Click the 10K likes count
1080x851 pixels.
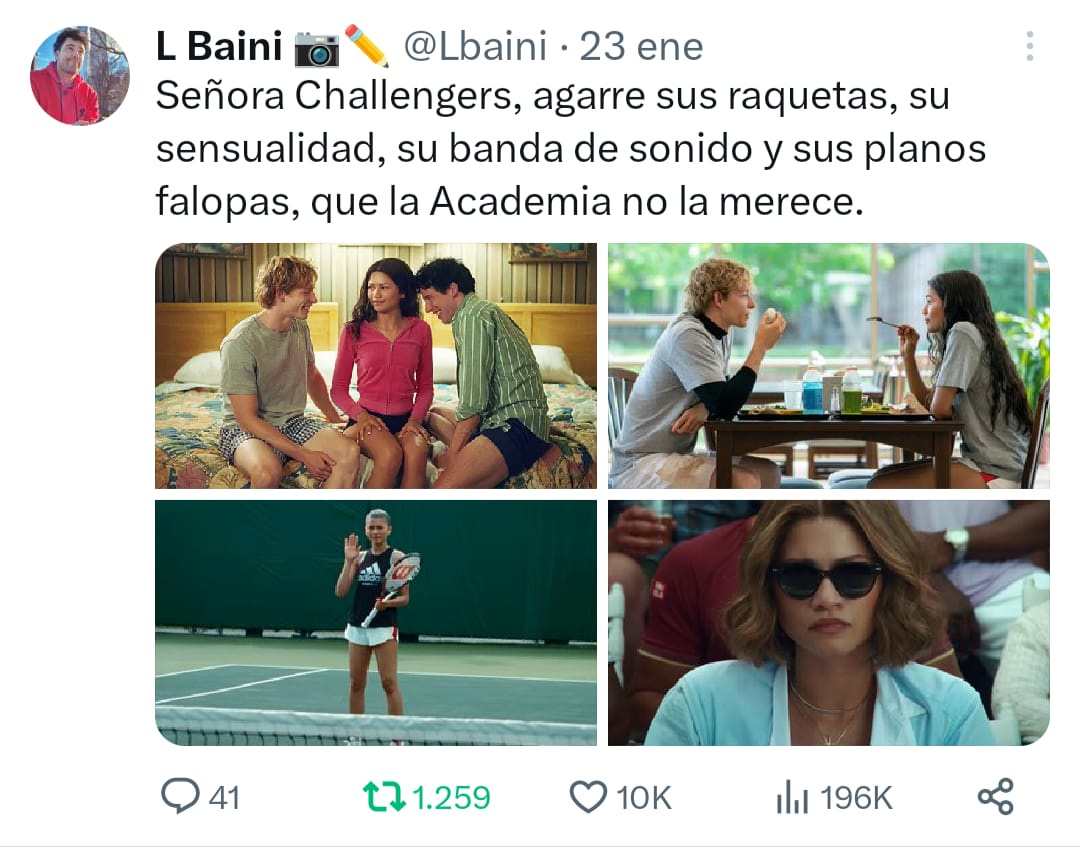point(644,798)
